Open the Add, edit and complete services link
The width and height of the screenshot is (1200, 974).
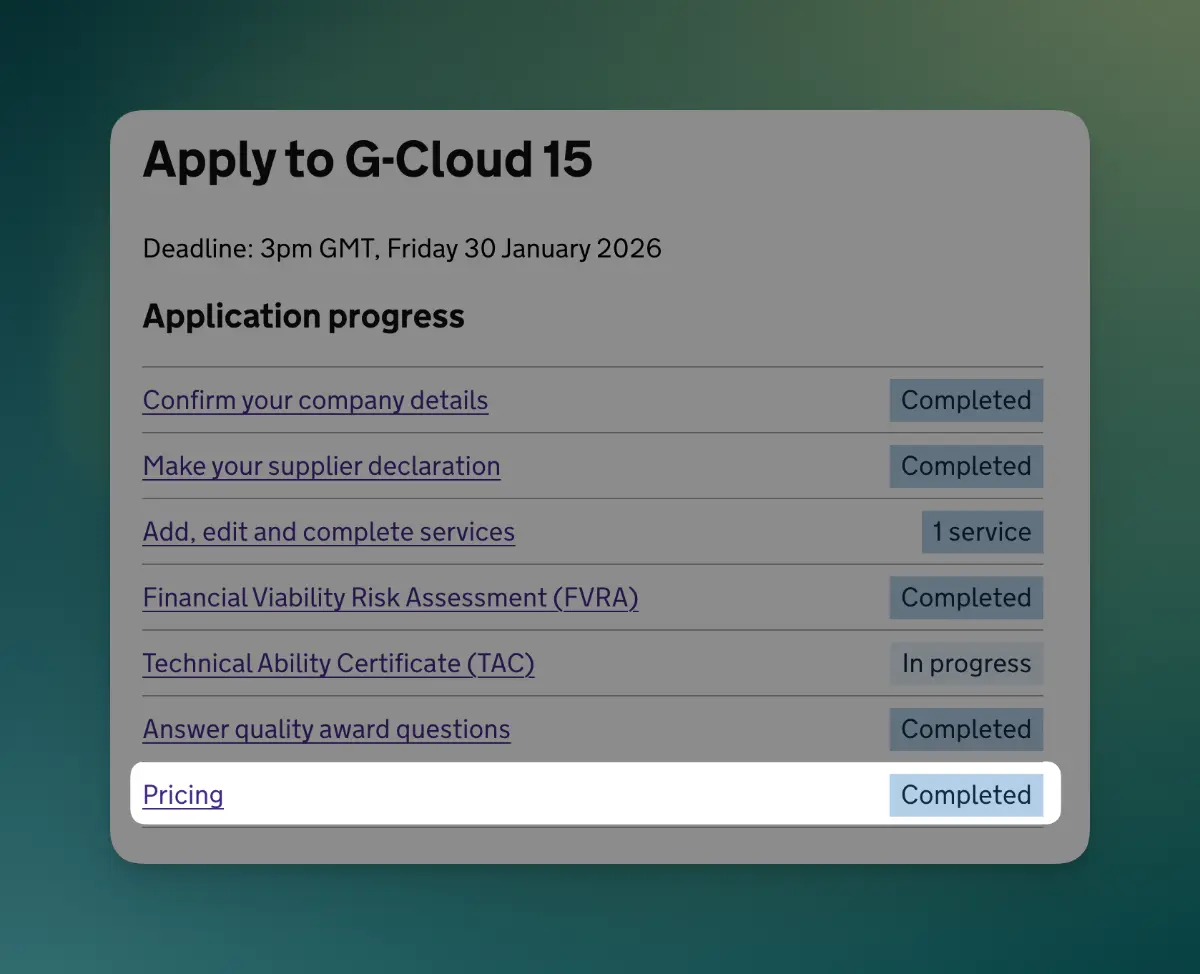tap(329, 532)
